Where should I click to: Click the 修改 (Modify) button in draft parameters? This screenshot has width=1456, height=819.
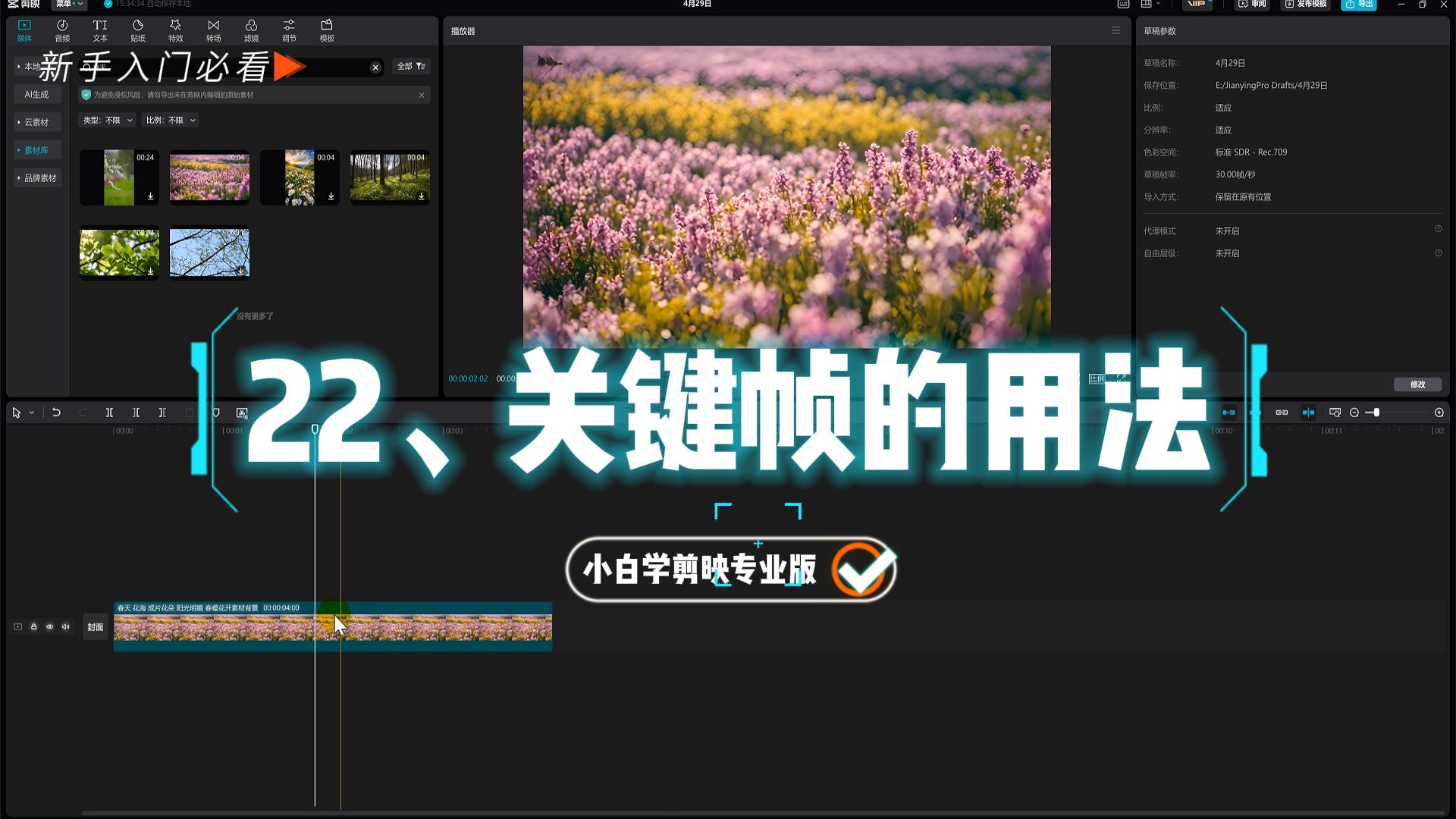coord(1417,384)
